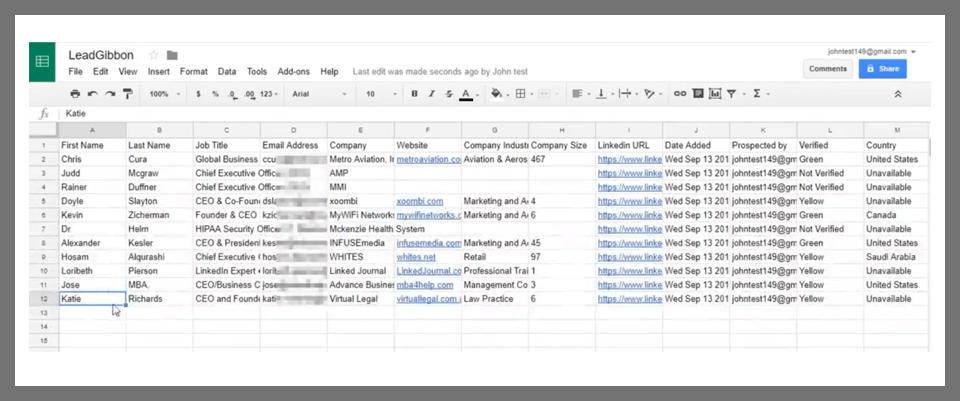The width and height of the screenshot is (960, 401).
Task: Open the Add-ons menu
Action: pos(293,72)
